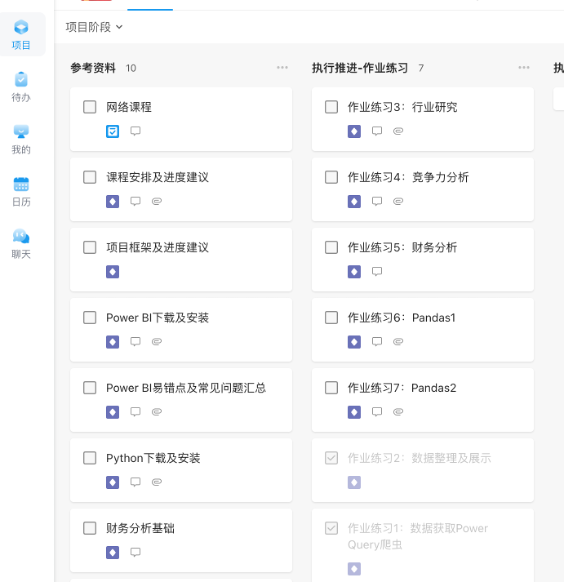Open the 执行推进-作业练习 column options menu
This screenshot has width=564, height=582.
pyautogui.click(x=524, y=68)
